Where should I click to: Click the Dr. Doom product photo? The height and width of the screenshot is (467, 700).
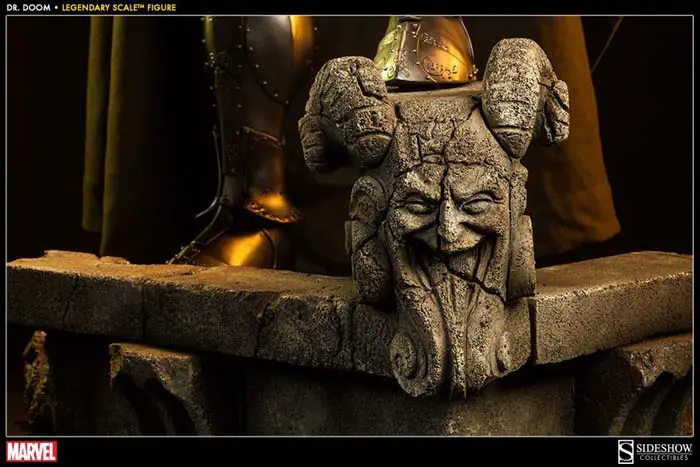coord(350,226)
